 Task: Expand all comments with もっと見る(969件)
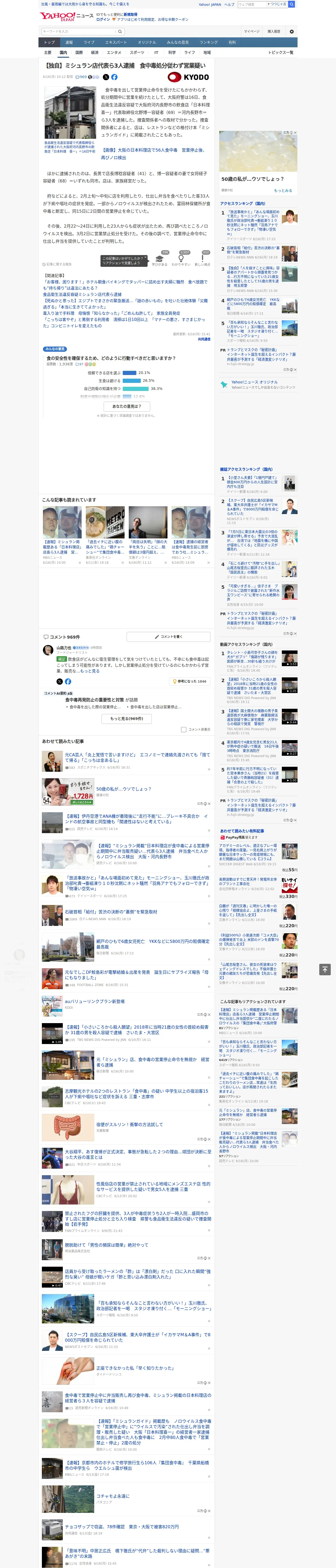click(127, 719)
